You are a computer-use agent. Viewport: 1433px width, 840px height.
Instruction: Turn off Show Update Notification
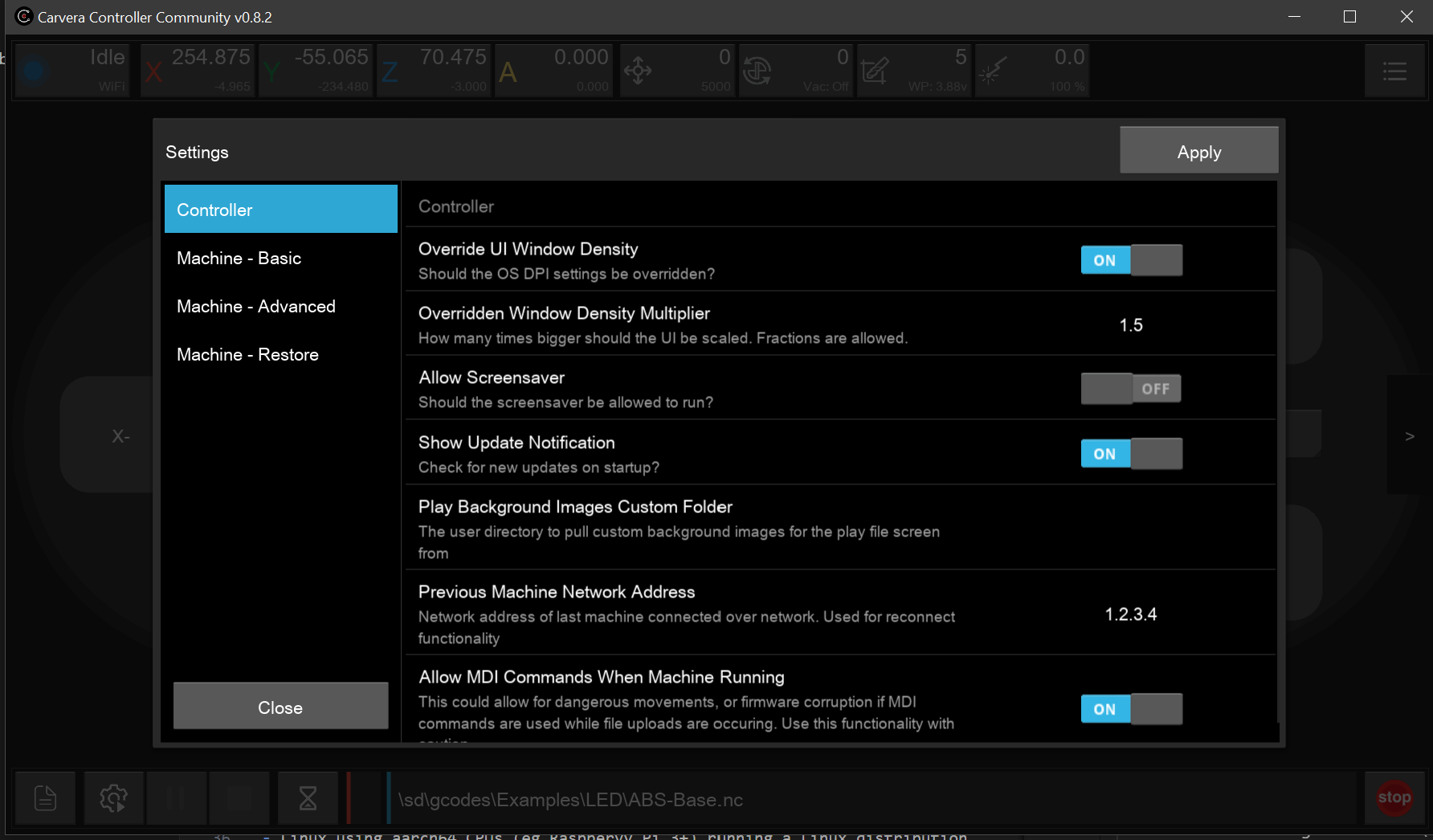[x=1131, y=454]
